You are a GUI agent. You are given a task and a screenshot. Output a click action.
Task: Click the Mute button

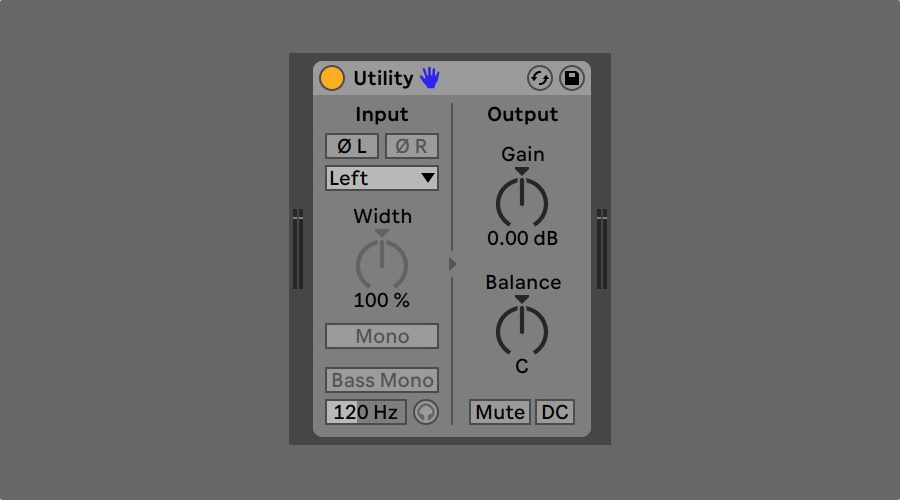click(500, 412)
